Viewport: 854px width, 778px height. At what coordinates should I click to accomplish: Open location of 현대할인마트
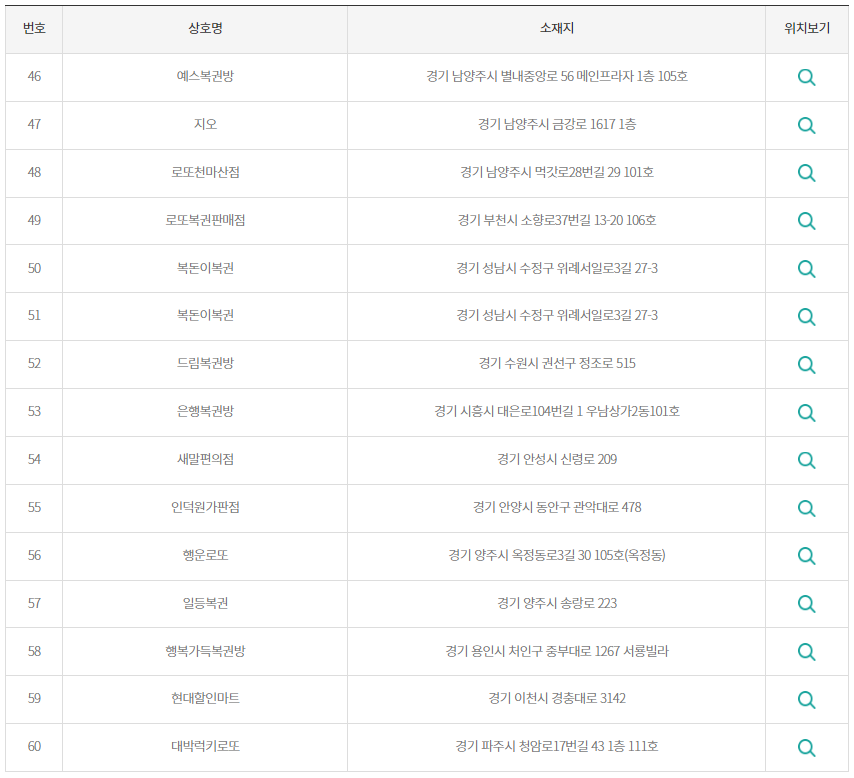[x=806, y=700]
